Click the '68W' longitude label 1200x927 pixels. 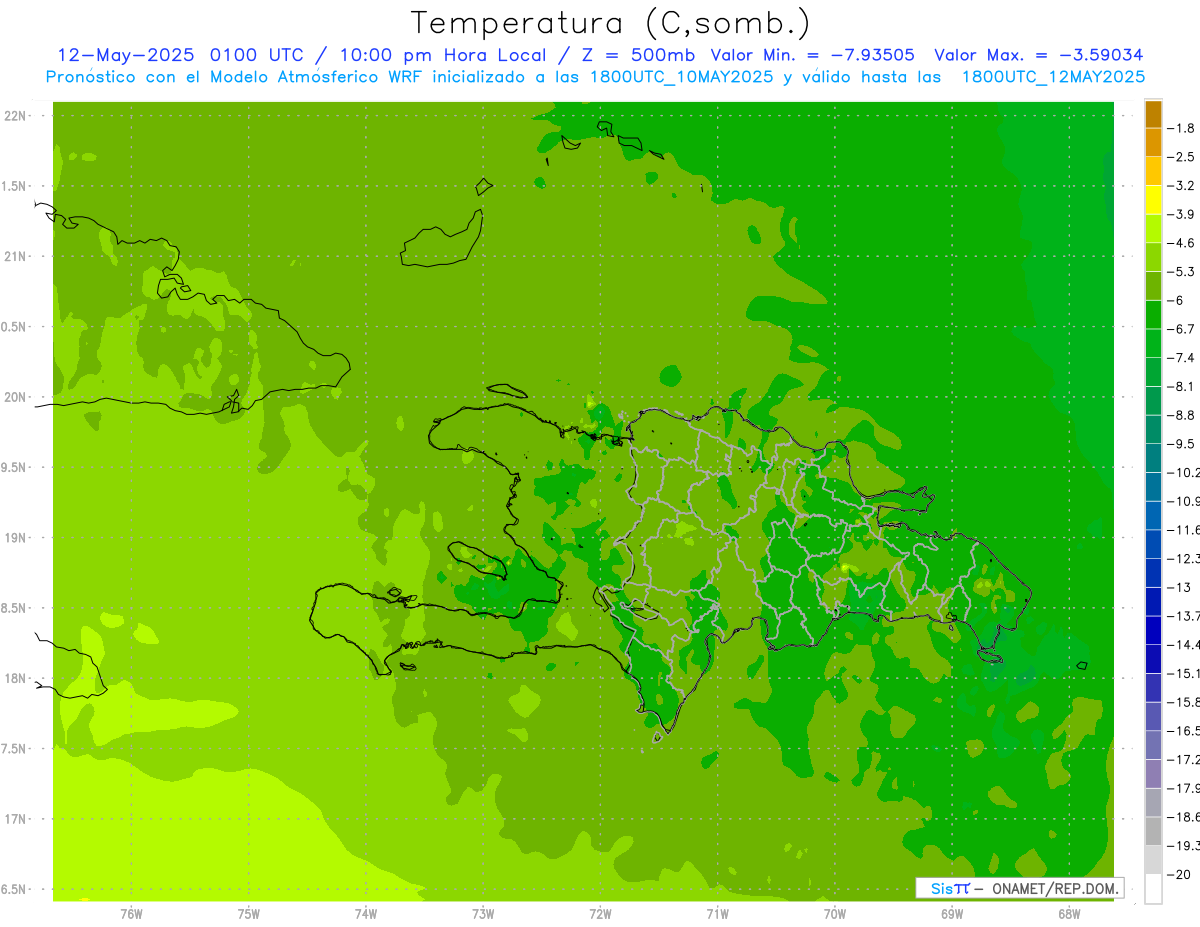(x=1069, y=913)
